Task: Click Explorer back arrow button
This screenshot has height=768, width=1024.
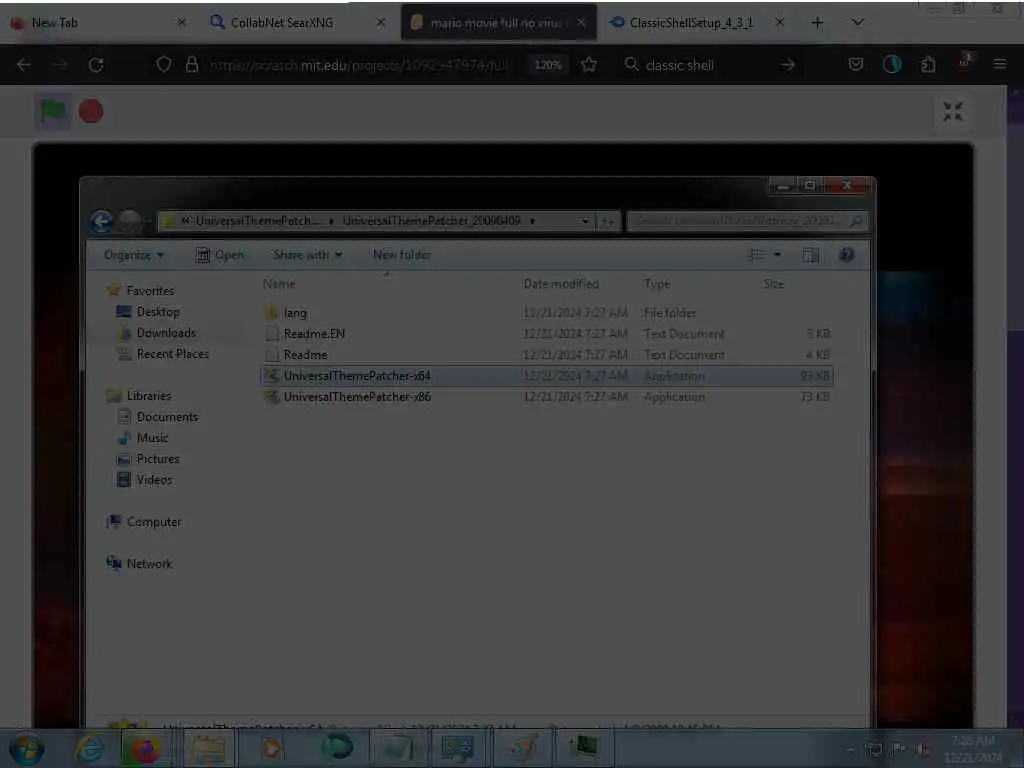Action: pos(101,221)
